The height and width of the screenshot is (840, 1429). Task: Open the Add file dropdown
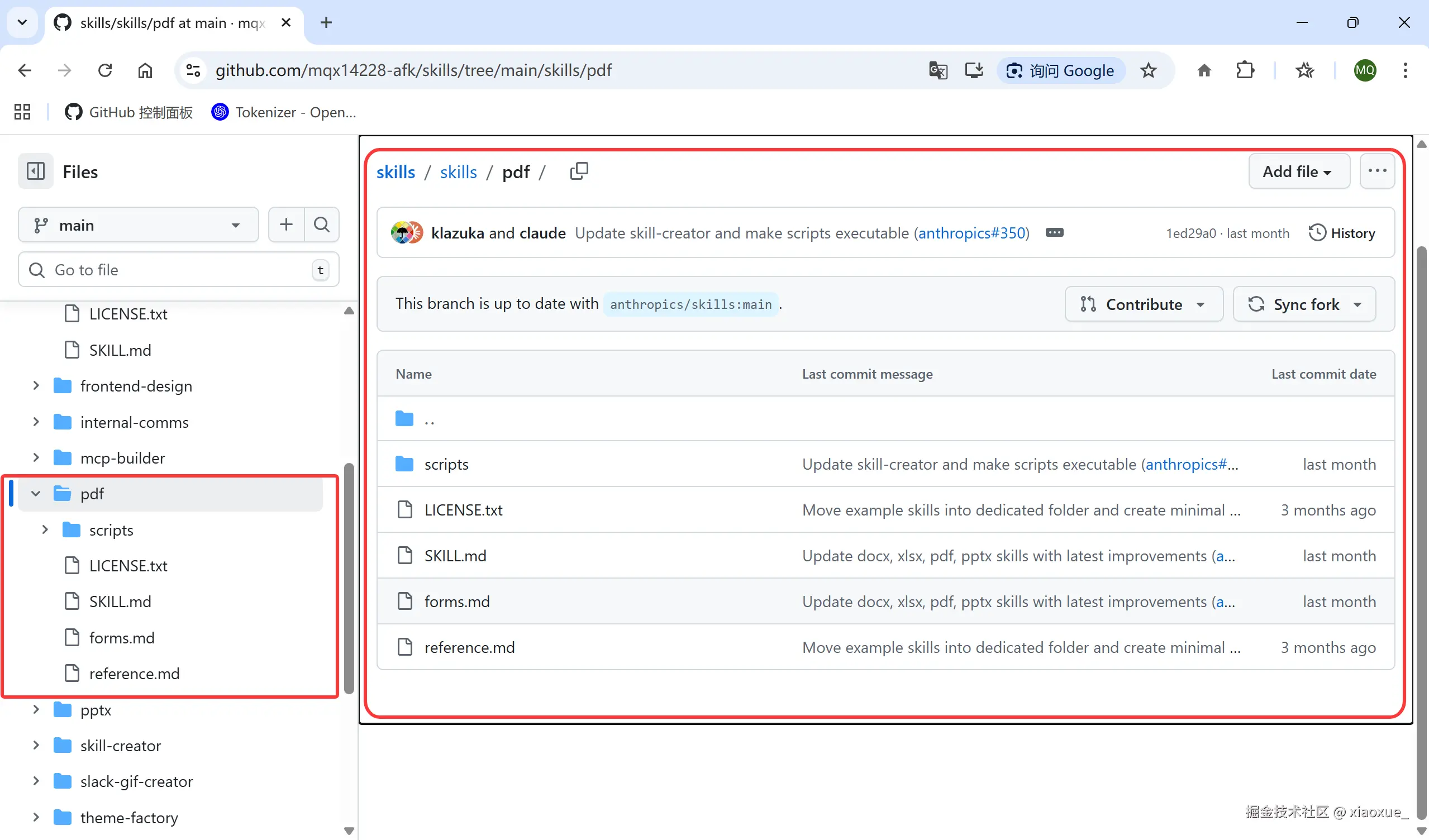point(1299,171)
